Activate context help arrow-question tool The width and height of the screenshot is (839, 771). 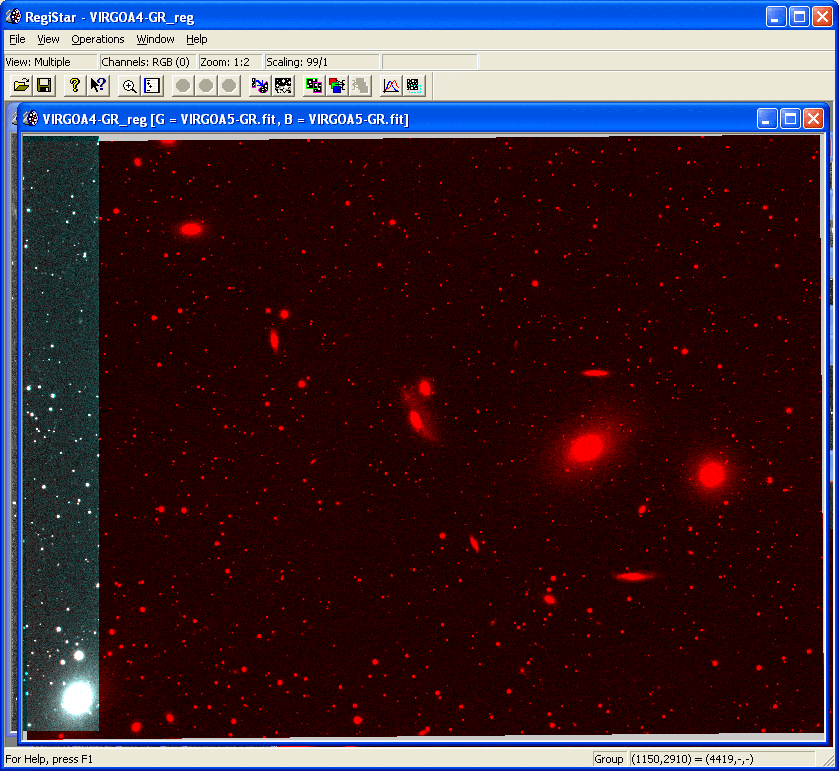[x=98, y=86]
